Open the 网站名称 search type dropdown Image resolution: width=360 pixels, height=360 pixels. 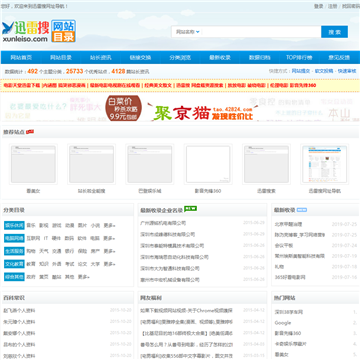(x=188, y=32)
